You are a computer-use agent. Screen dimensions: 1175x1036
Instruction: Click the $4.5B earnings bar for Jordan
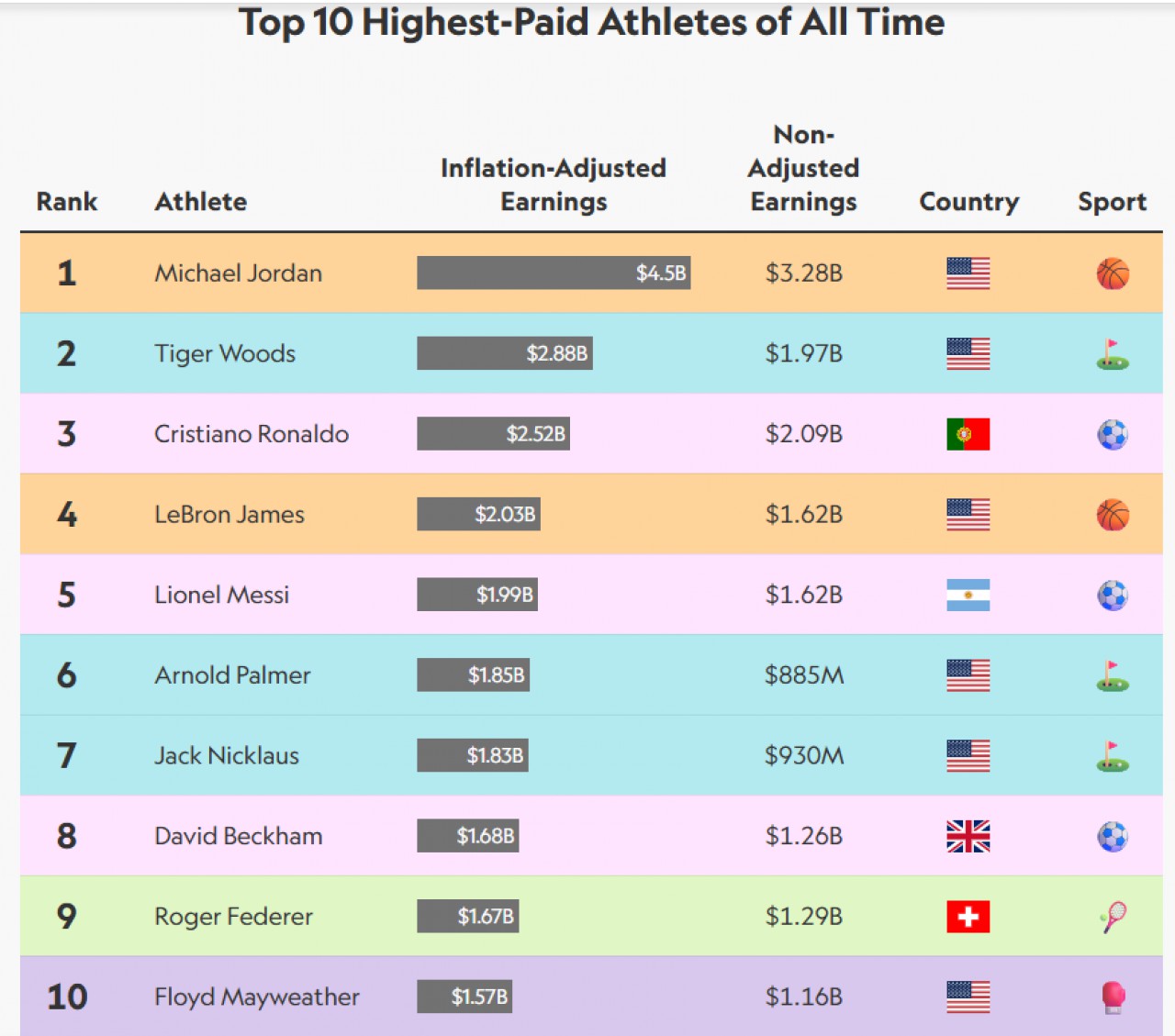tap(554, 273)
